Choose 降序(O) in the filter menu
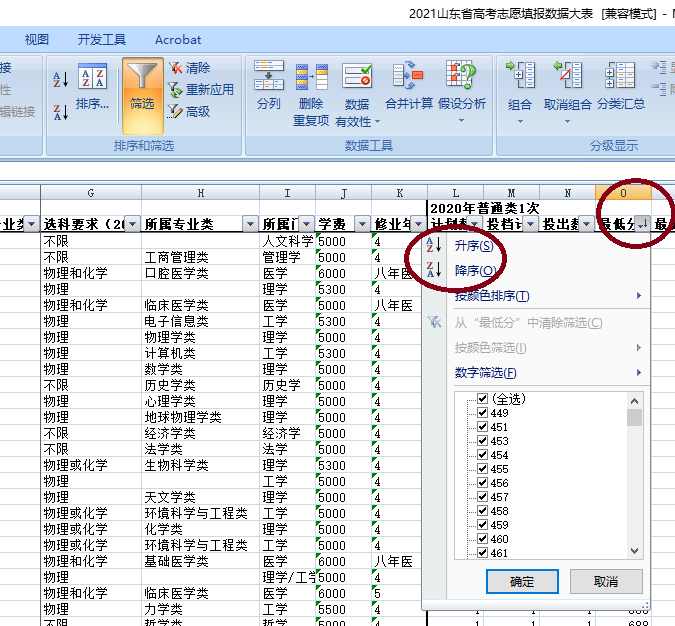The width and height of the screenshot is (675, 626). pos(475,270)
